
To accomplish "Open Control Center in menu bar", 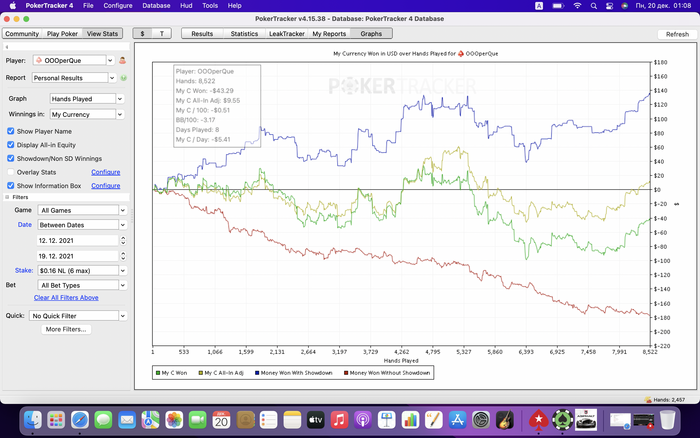I will pyautogui.click(x=609, y=6).
